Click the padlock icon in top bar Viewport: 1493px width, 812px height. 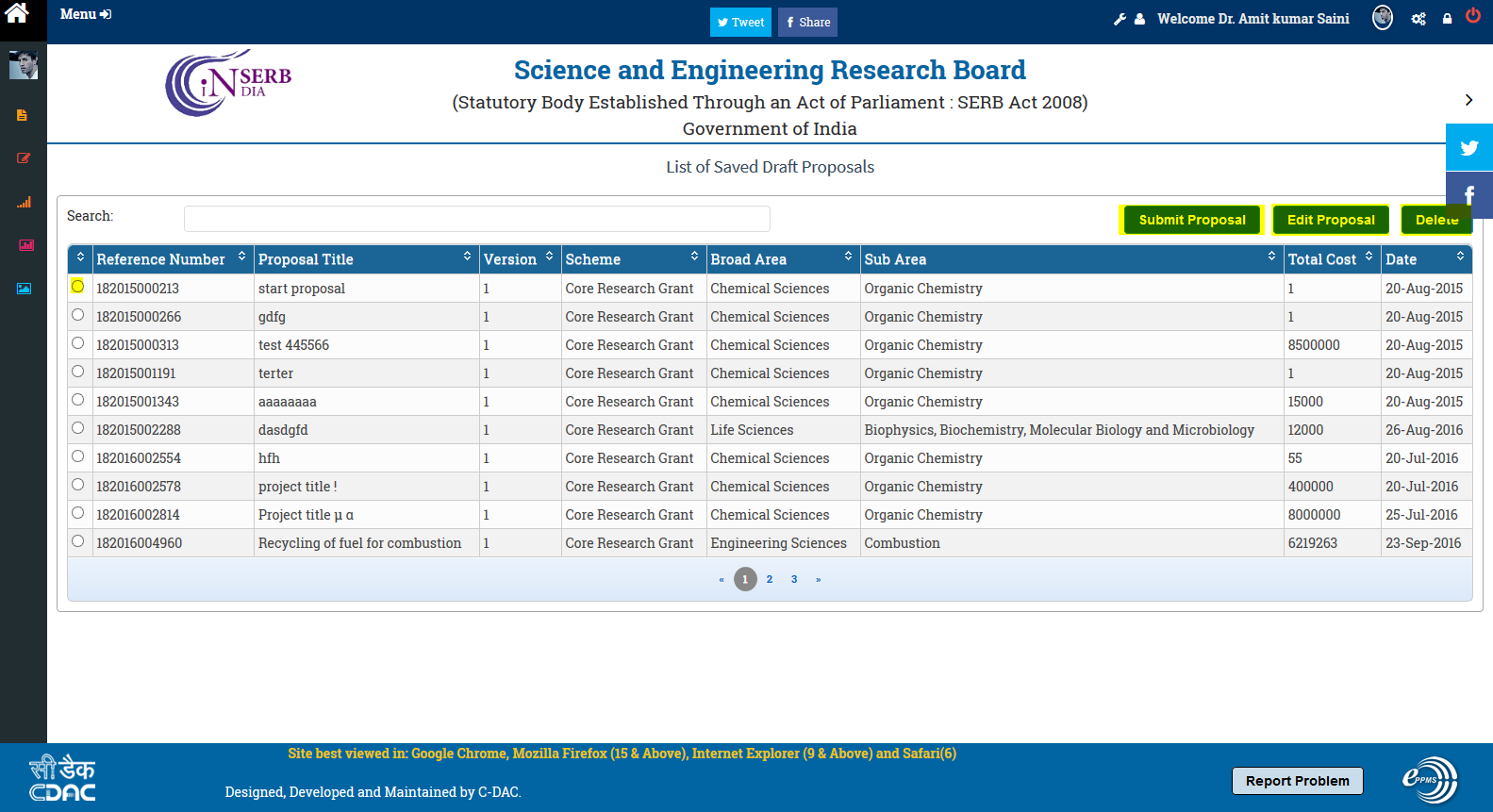[x=1447, y=19]
